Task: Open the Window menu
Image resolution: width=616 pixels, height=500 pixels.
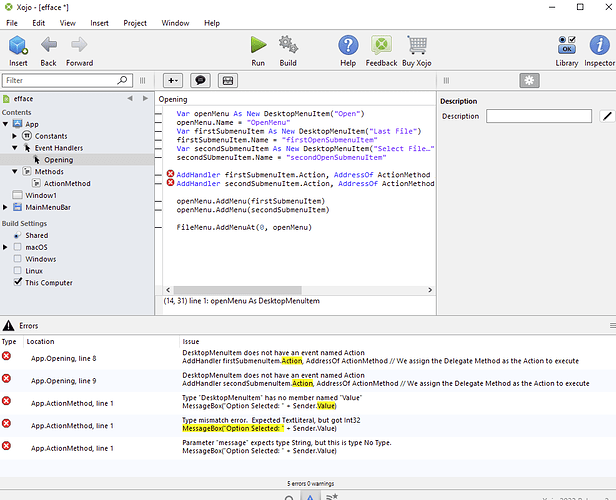Action: click(175, 23)
